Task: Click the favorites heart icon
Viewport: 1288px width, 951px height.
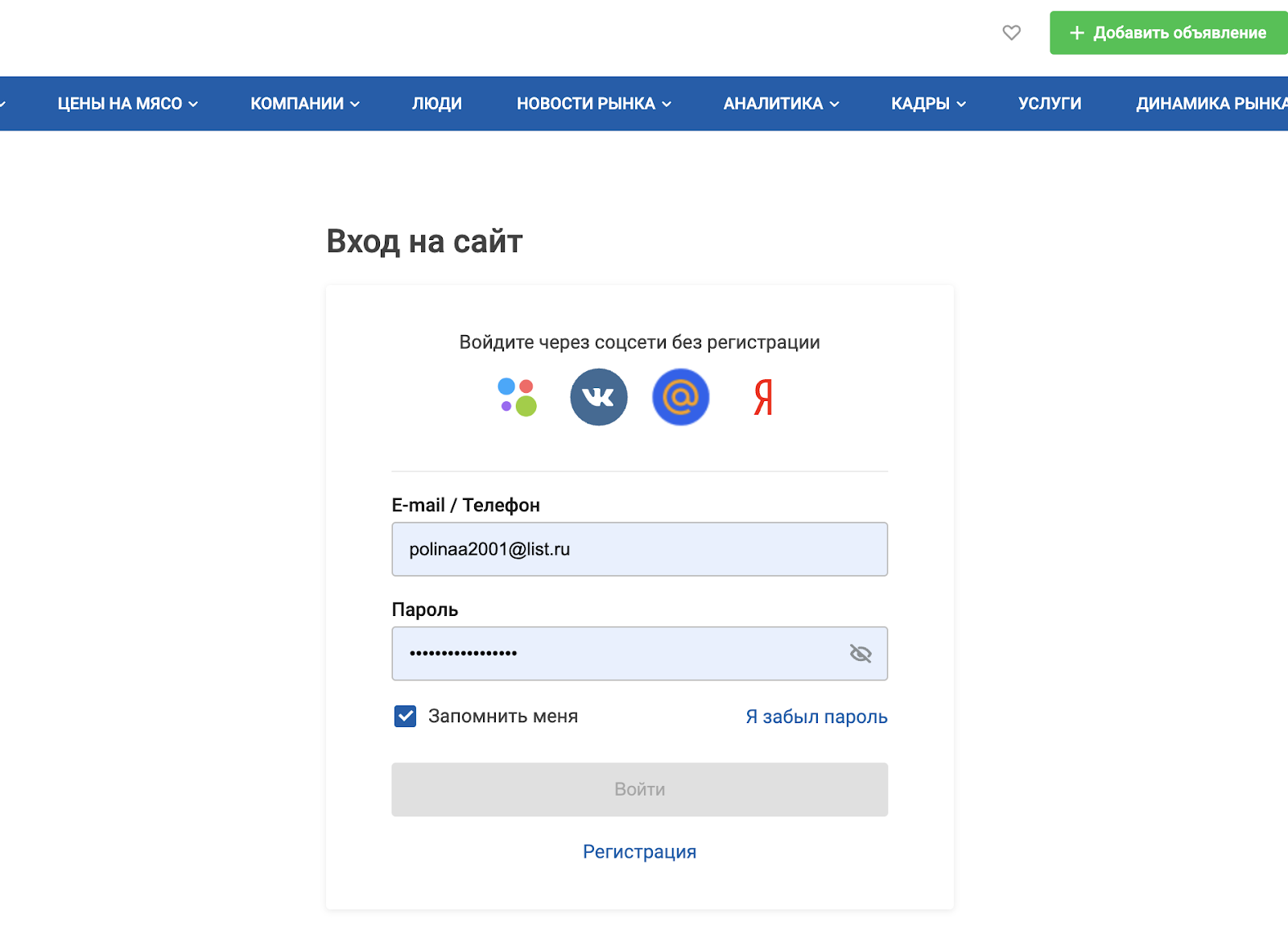Action: point(1011,32)
